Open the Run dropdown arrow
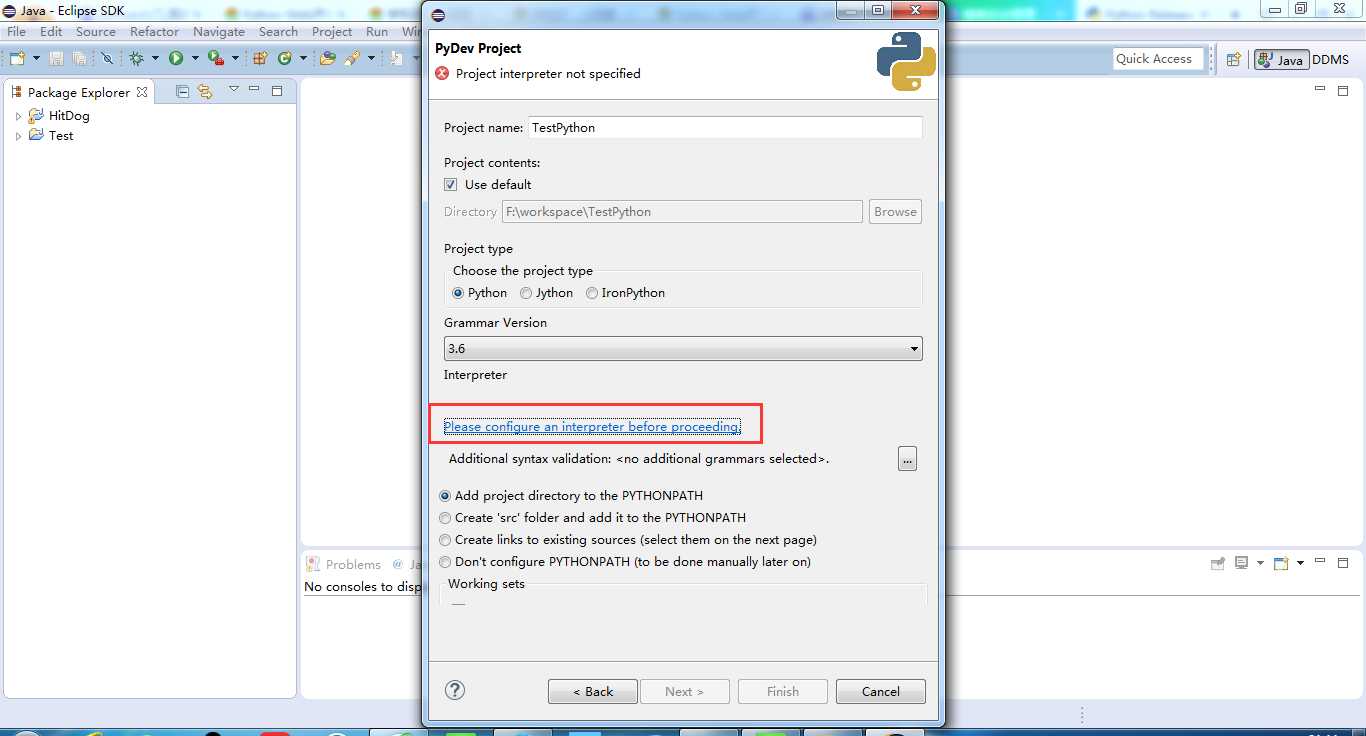The image size is (1366, 736). click(195, 59)
